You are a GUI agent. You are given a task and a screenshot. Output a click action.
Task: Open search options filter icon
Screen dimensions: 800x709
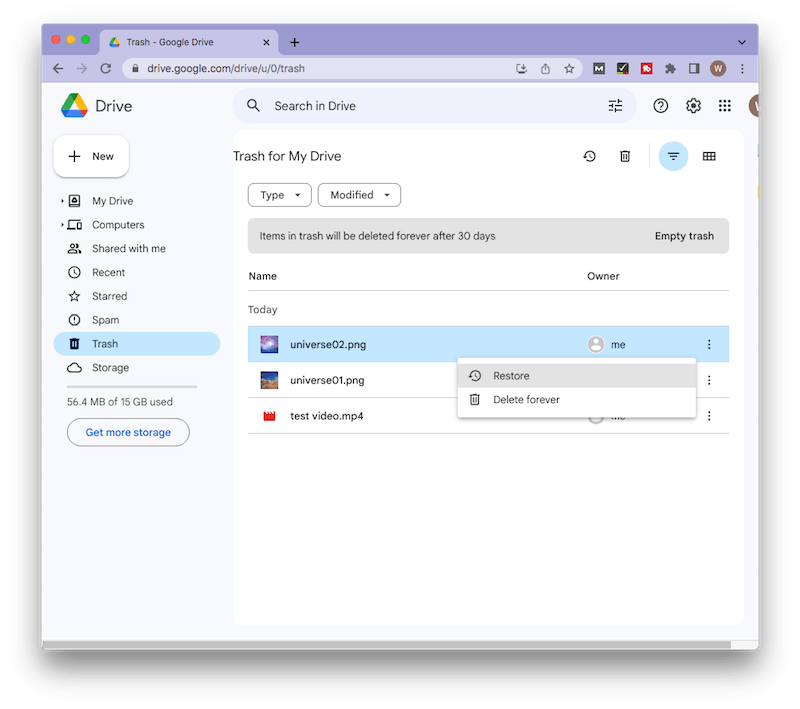pyautogui.click(x=615, y=106)
